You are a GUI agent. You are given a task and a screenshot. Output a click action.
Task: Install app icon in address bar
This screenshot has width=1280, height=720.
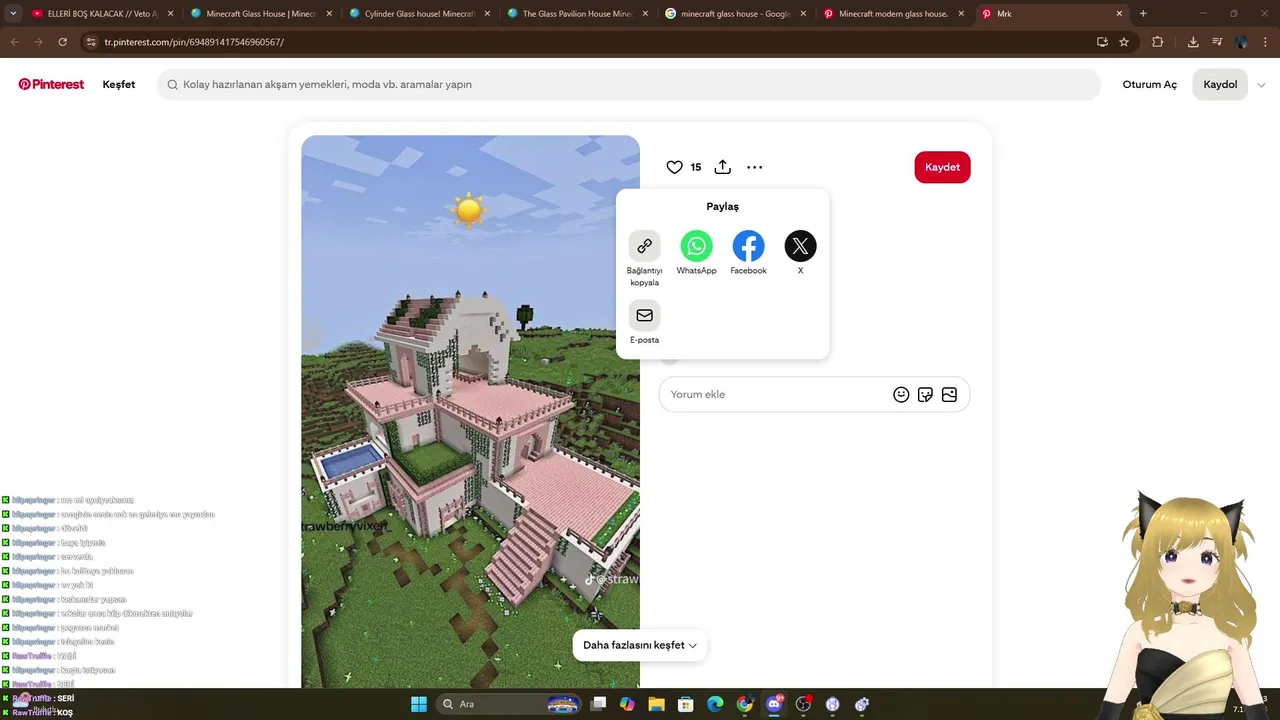(x=1102, y=42)
